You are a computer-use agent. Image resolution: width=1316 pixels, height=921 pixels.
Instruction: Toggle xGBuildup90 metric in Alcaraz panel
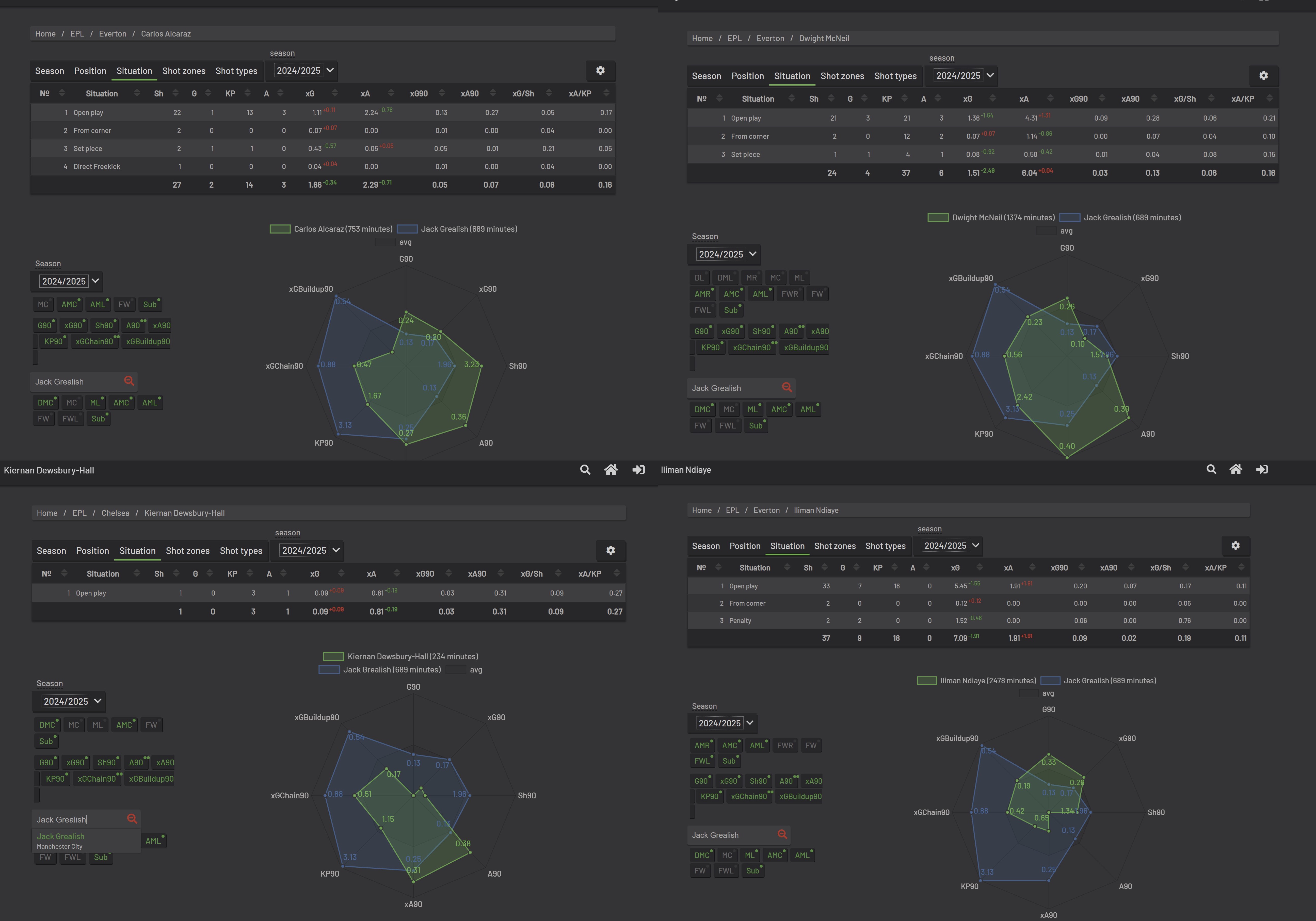(x=147, y=342)
